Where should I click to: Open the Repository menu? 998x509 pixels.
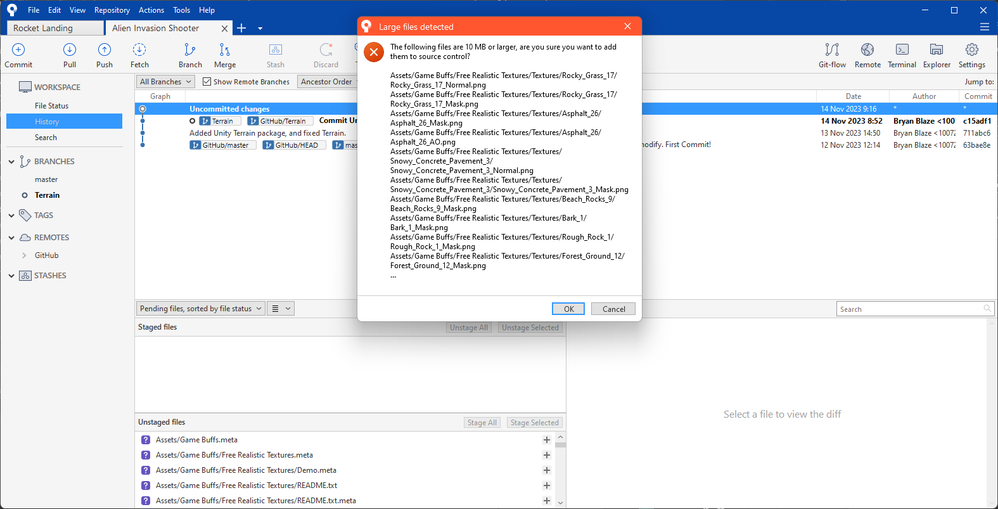tap(111, 10)
